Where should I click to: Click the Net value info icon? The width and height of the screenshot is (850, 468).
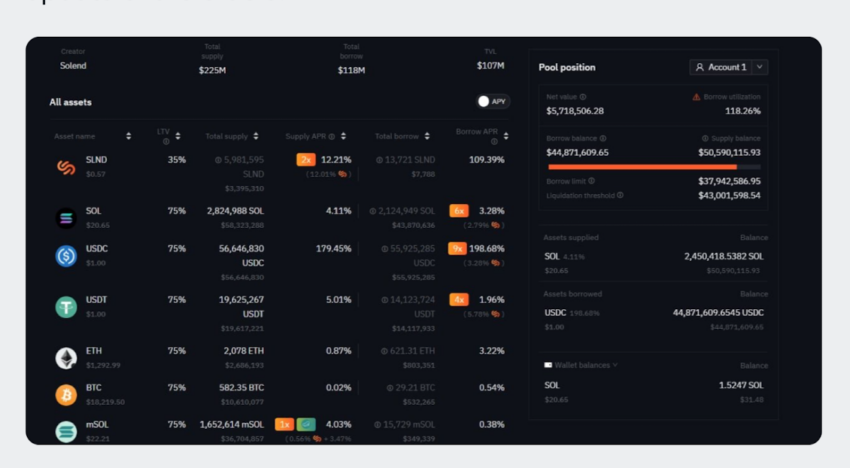(x=583, y=97)
